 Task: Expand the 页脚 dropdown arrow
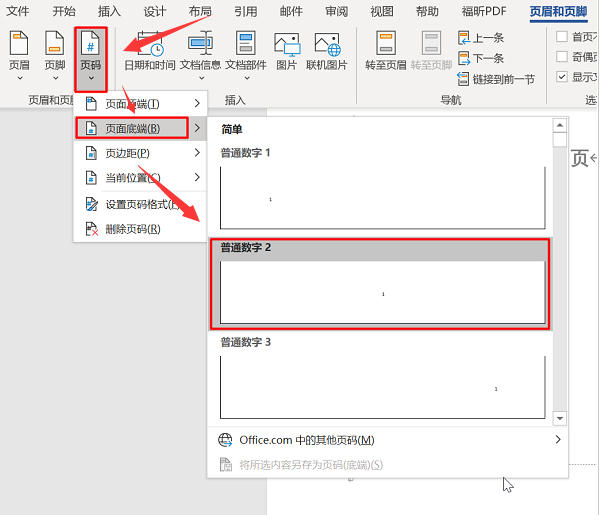point(56,78)
